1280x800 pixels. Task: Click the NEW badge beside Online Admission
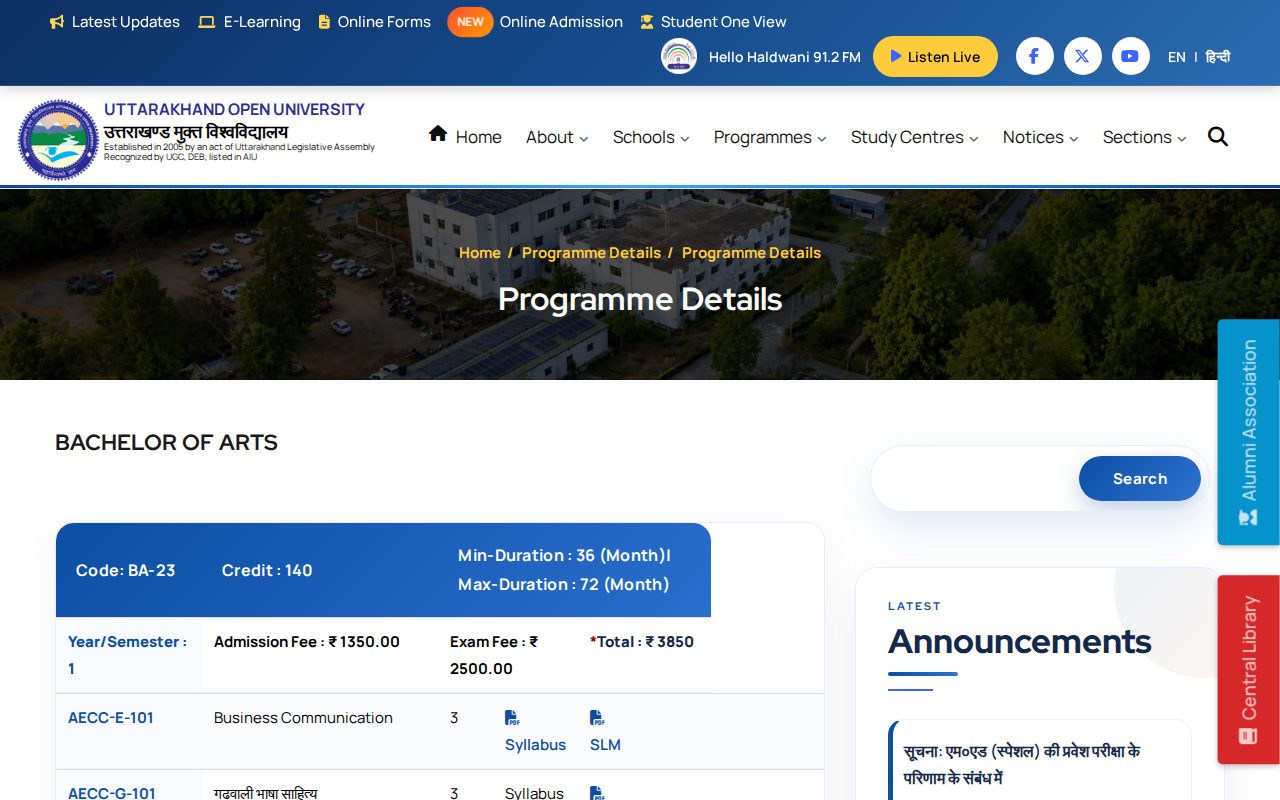click(470, 22)
